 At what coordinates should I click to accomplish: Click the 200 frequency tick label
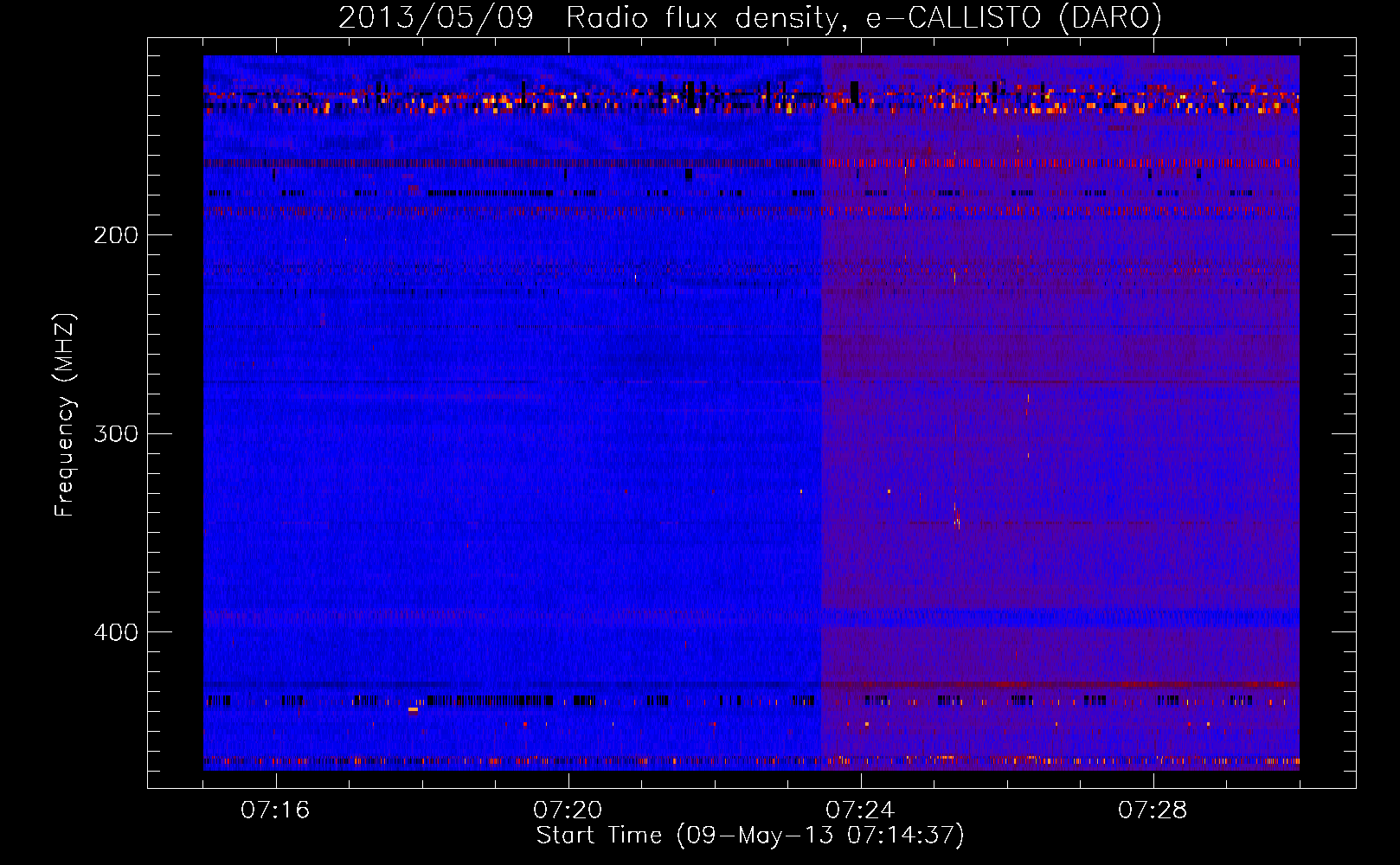116,234
